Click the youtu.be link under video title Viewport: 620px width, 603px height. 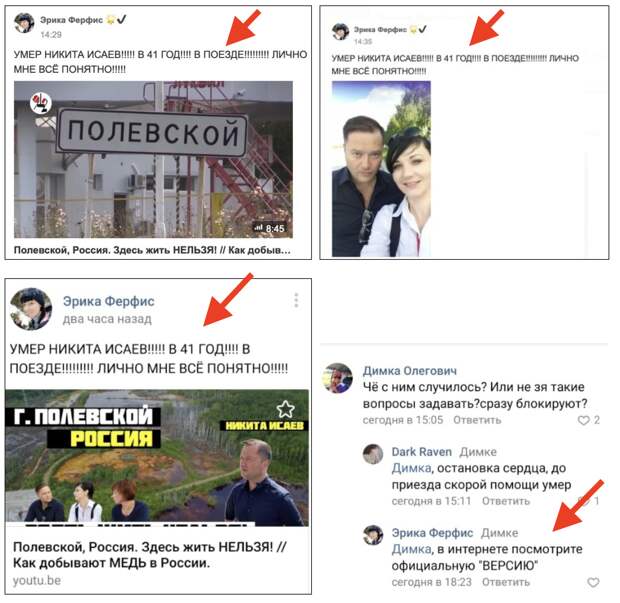tap(37, 580)
